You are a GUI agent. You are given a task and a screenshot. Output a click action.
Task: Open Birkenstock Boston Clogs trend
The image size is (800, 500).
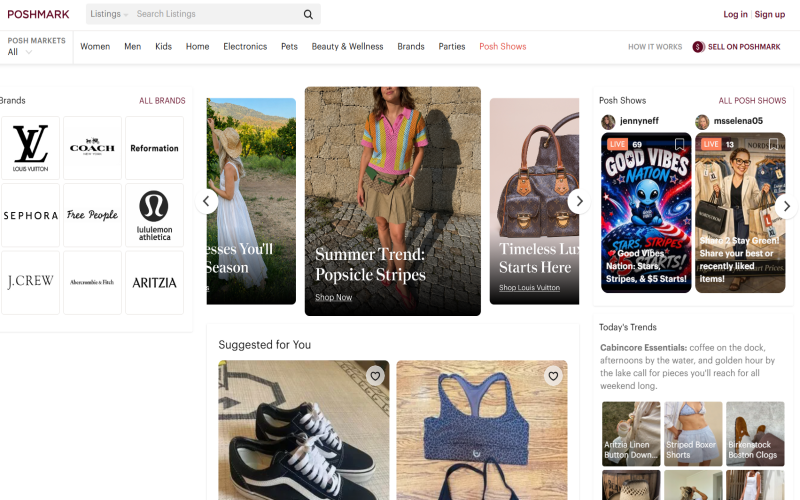755,434
